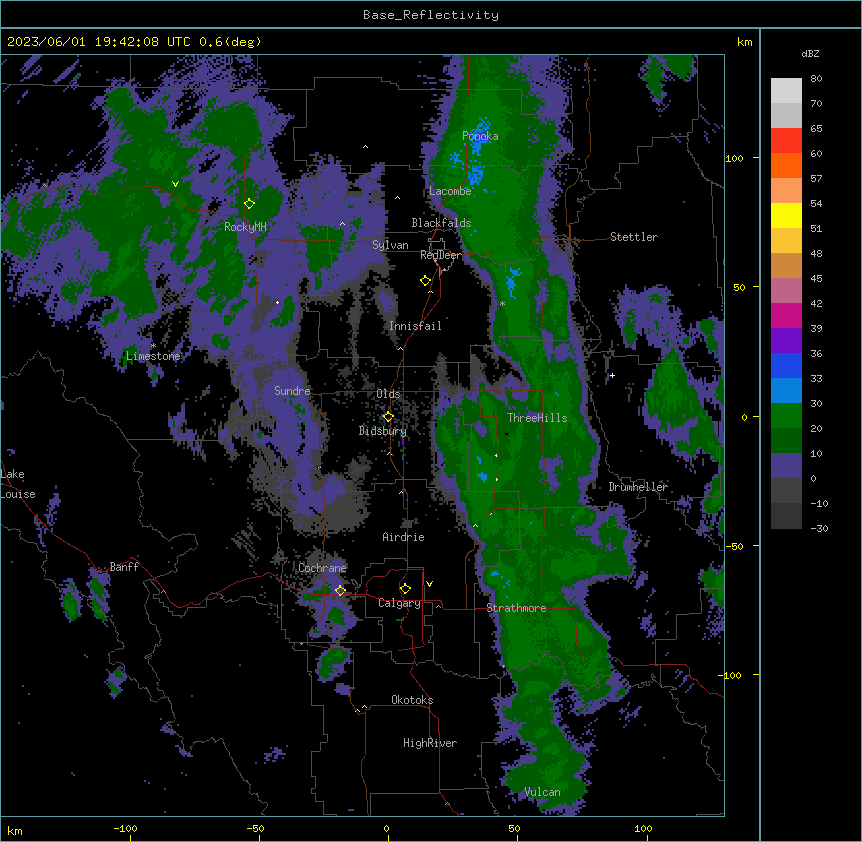The image size is (862, 842).
Task: Click the Didsbury label
Action: point(383,431)
